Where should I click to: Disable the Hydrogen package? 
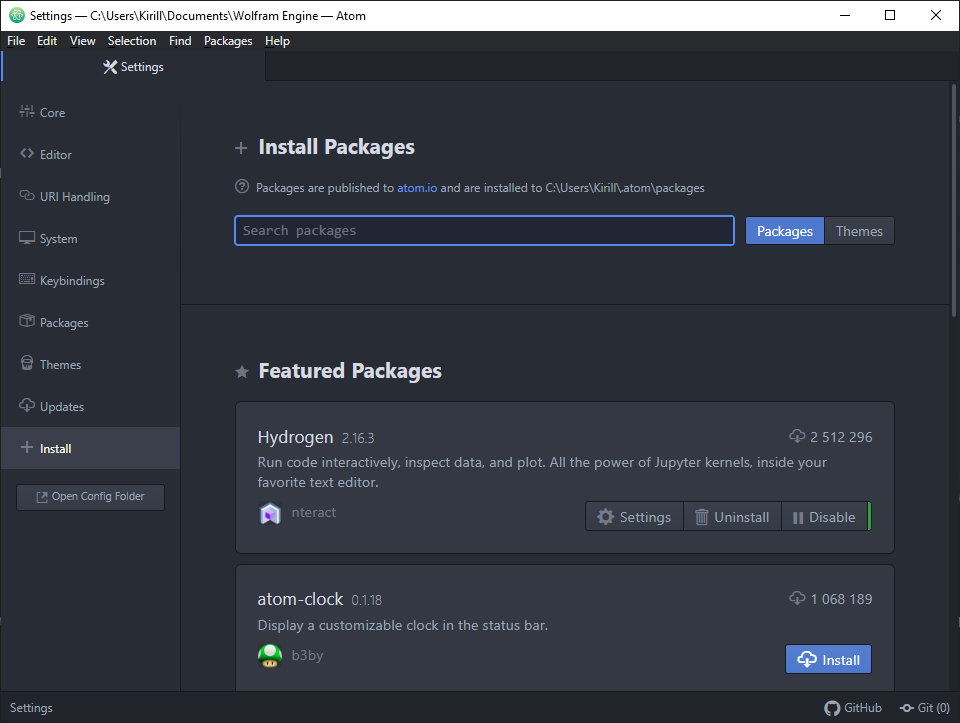(824, 517)
